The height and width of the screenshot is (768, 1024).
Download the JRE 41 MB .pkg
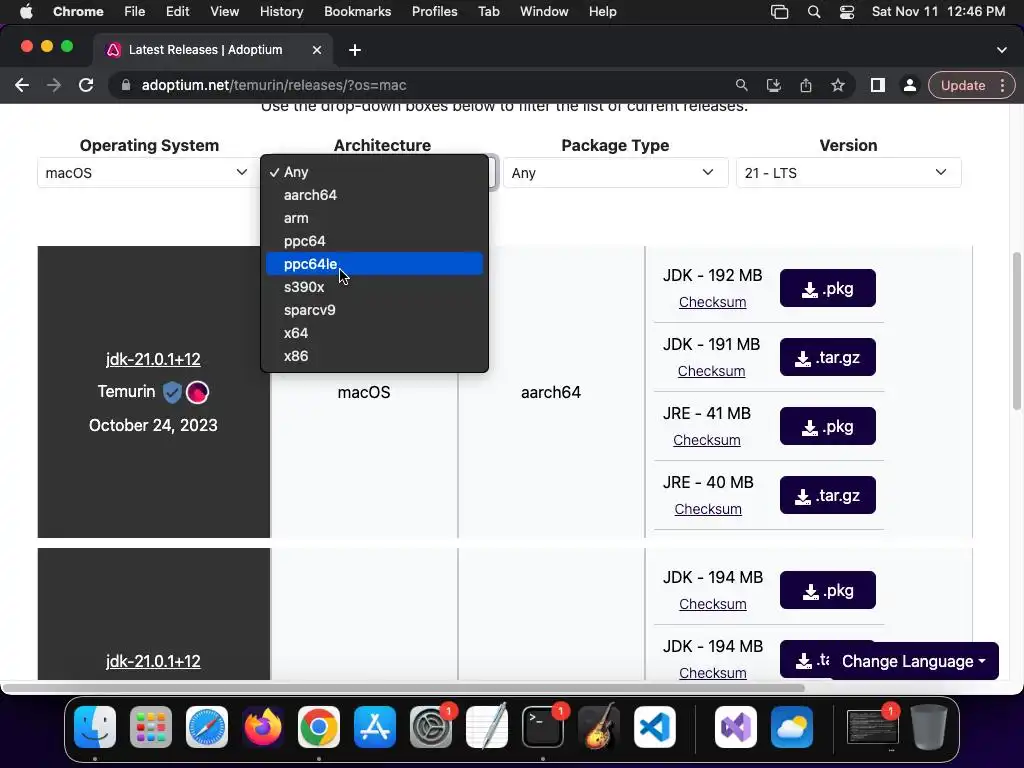827,426
